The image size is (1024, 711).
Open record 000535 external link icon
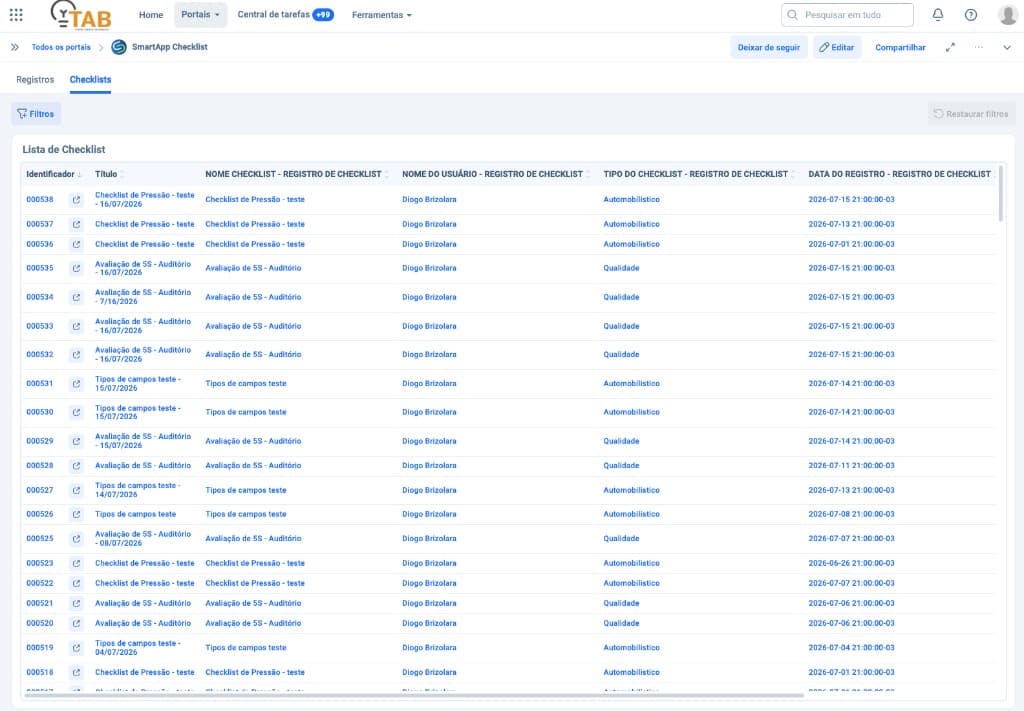coord(76,268)
